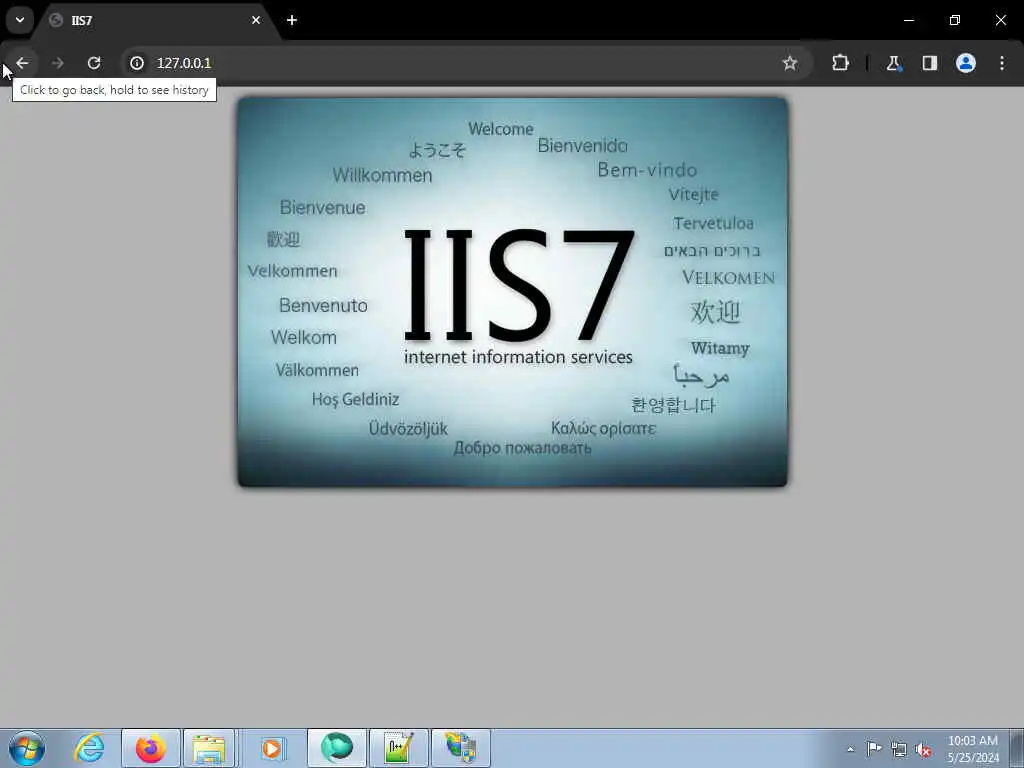This screenshot has height=768, width=1024.
Task: Close the IIS7 tab
Action: [x=256, y=20]
